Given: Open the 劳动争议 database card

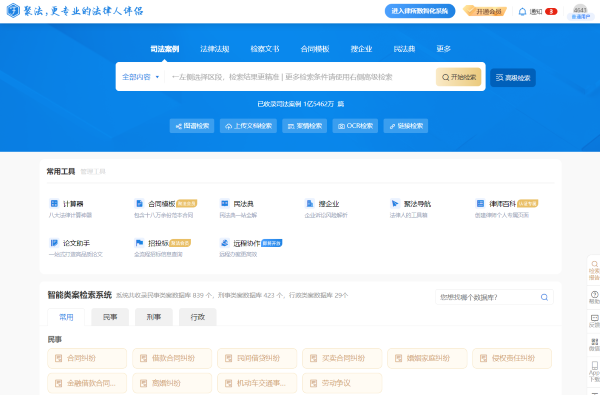Looking at the screenshot, I should tap(342, 383).
